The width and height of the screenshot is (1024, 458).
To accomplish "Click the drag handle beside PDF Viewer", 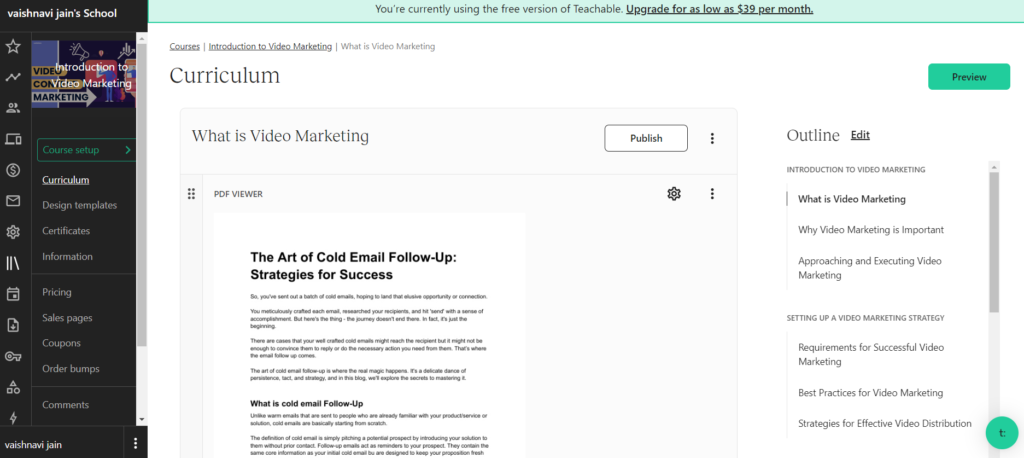I will click(191, 194).
